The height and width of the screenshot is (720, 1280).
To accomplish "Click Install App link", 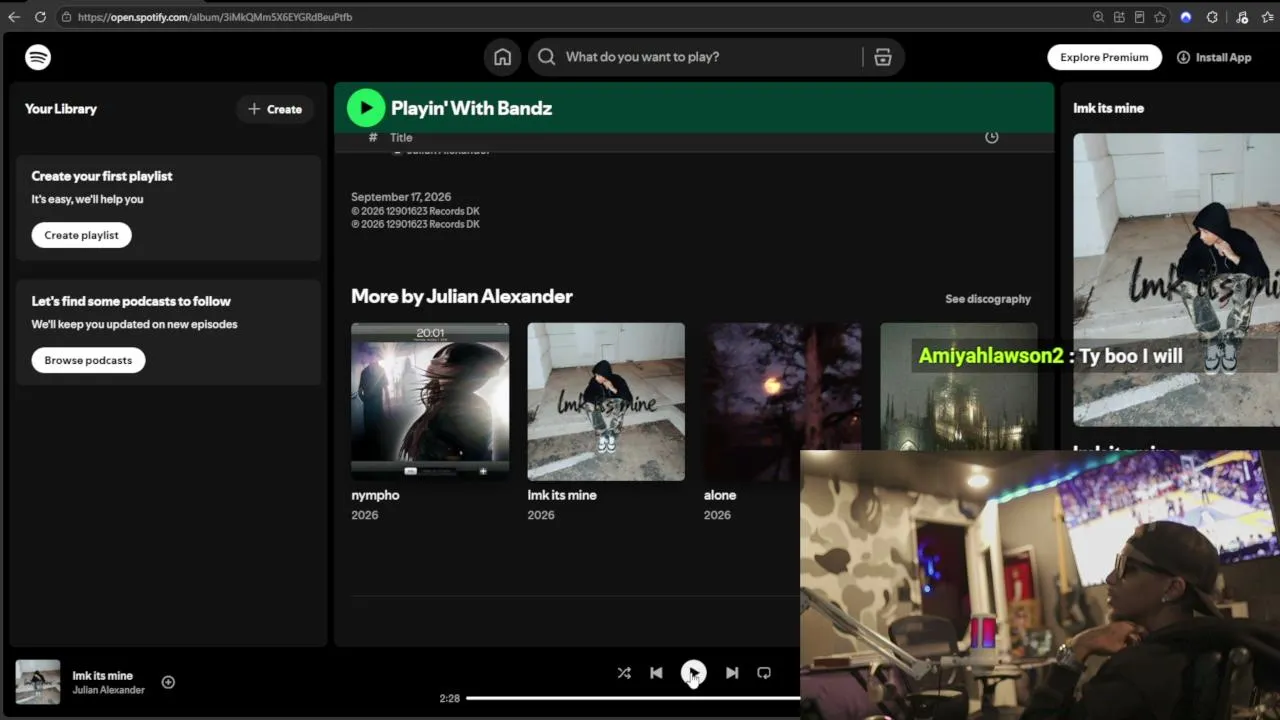I will (x=1214, y=57).
